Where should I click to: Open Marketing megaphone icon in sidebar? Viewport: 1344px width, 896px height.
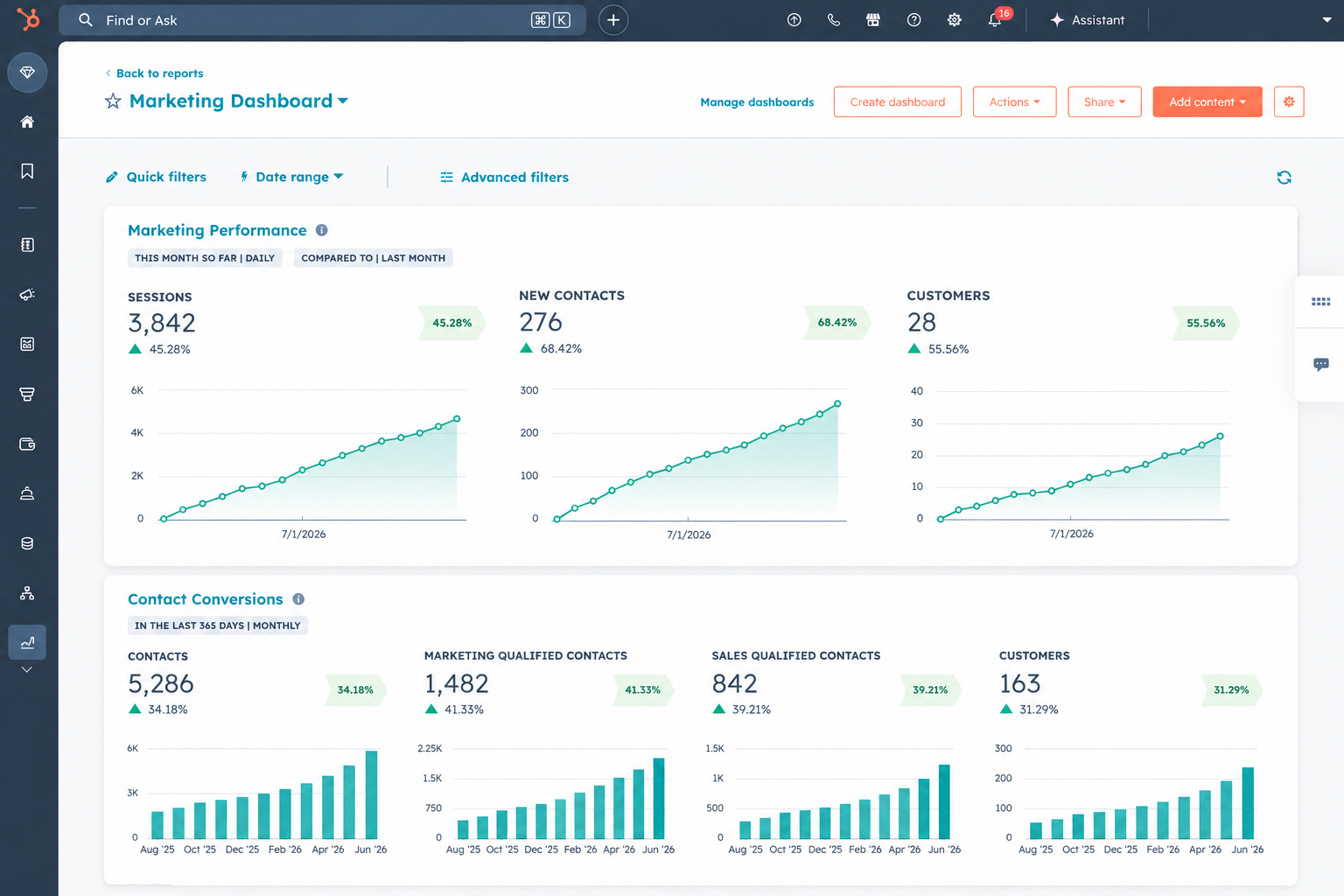(x=27, y=294)
